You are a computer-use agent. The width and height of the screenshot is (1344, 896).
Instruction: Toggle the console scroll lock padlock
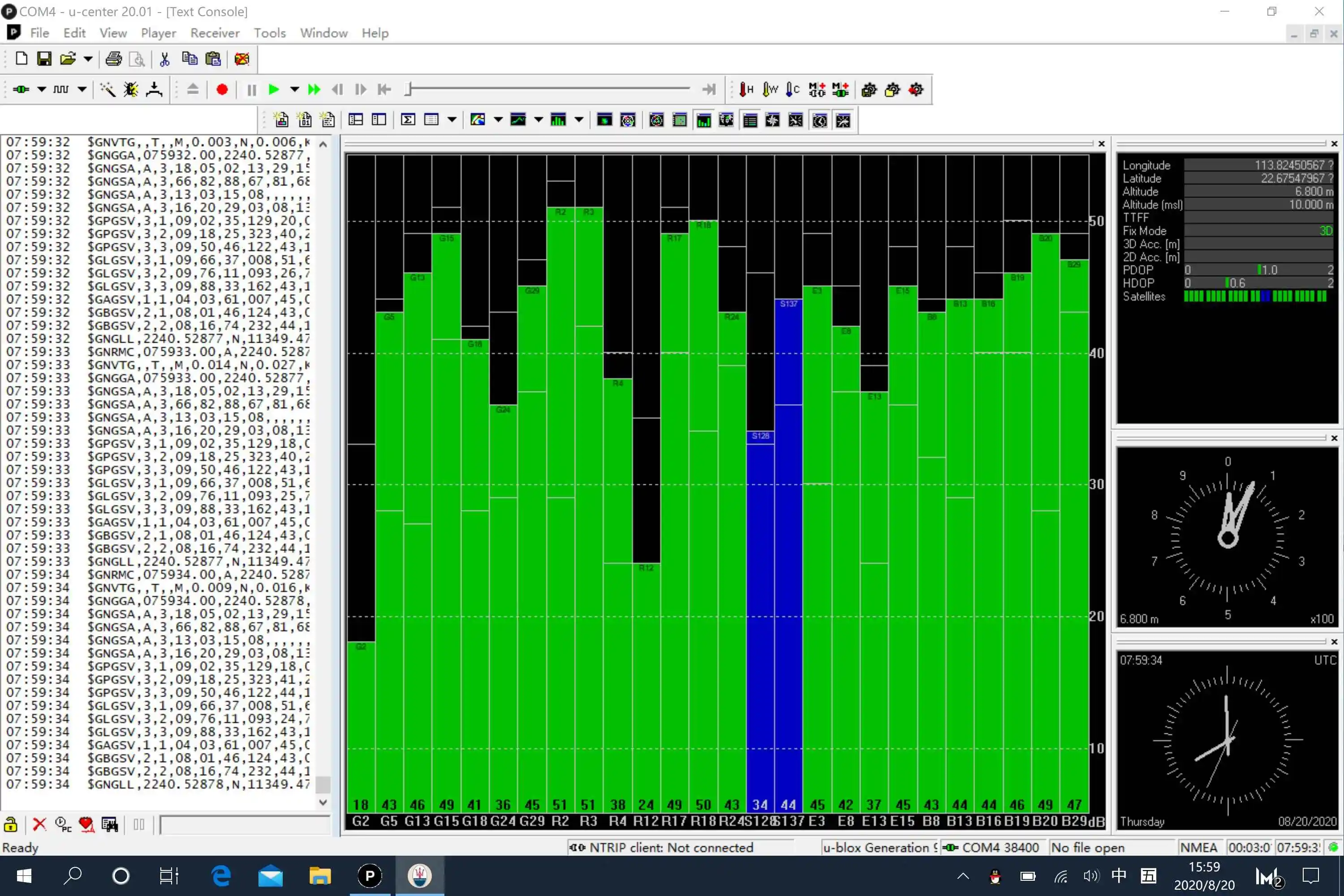[x=11, y=824]
